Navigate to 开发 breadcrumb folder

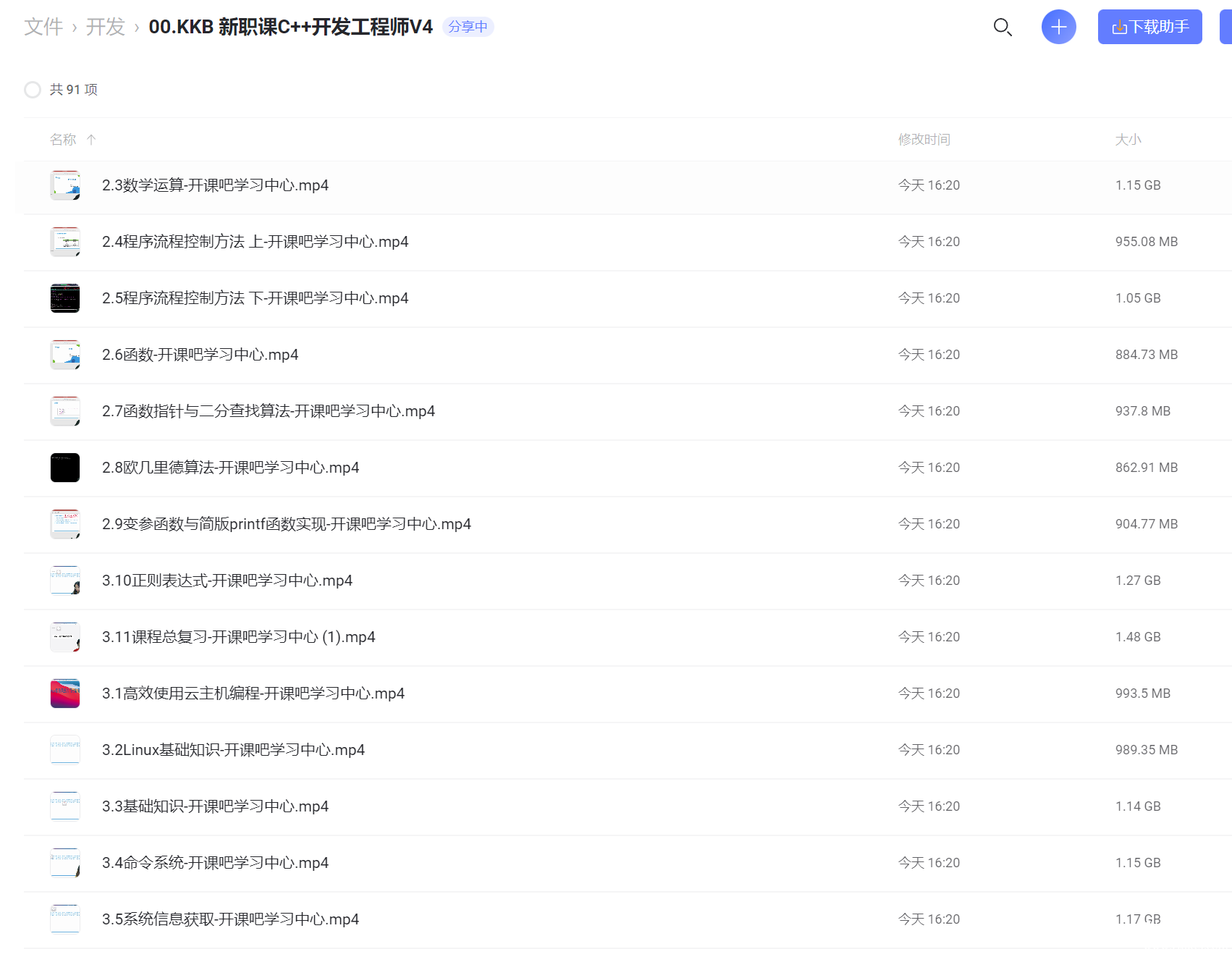click(x=106, y=27)
